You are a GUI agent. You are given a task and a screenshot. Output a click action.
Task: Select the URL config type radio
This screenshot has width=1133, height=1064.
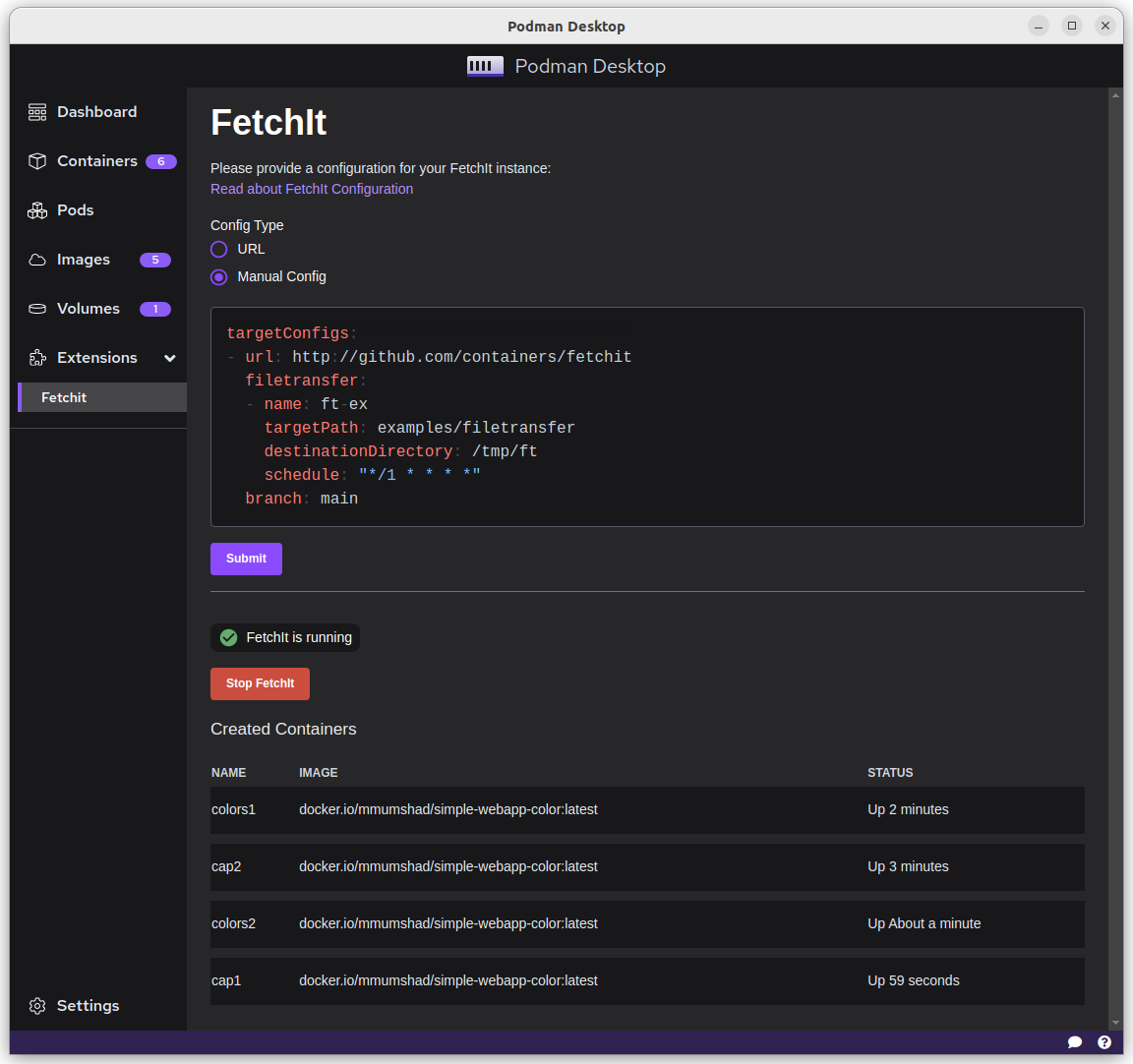click(219, 249)
